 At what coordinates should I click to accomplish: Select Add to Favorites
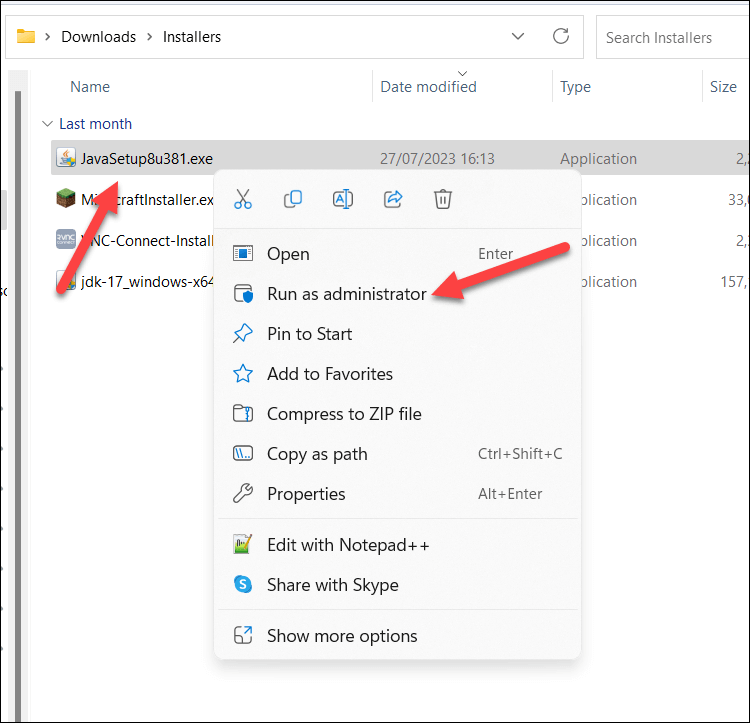coord(397,374)
